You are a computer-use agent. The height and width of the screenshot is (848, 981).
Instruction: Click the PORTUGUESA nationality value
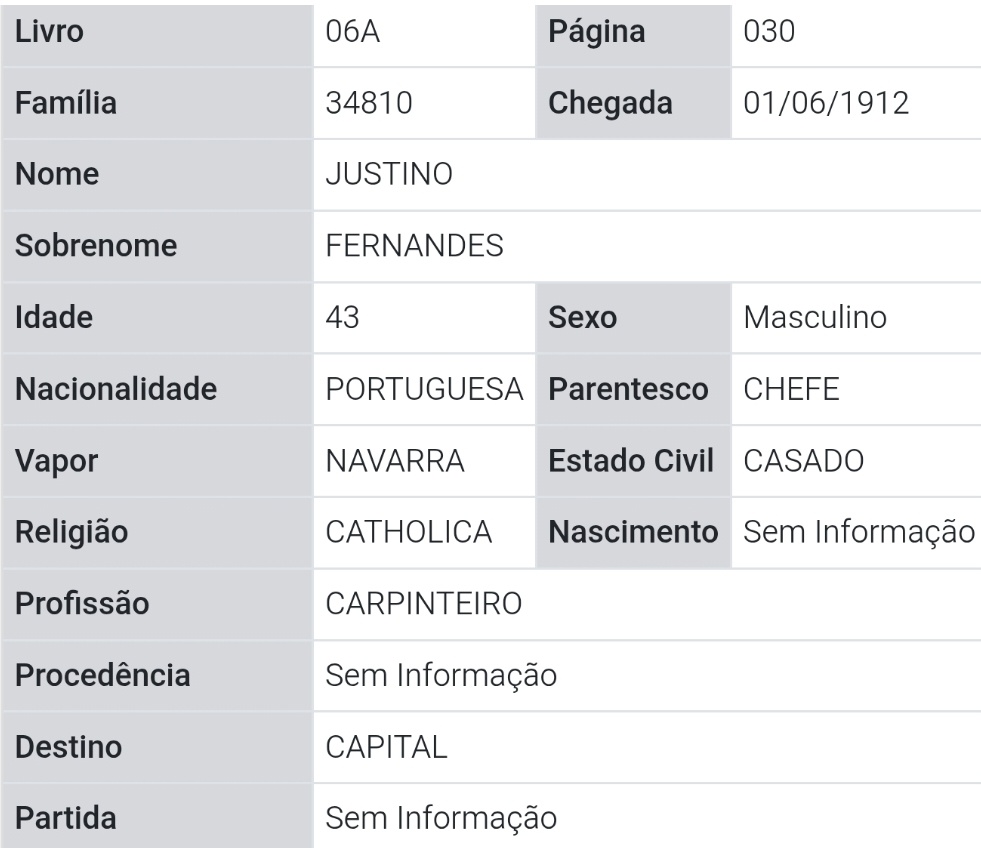point(425,389)
